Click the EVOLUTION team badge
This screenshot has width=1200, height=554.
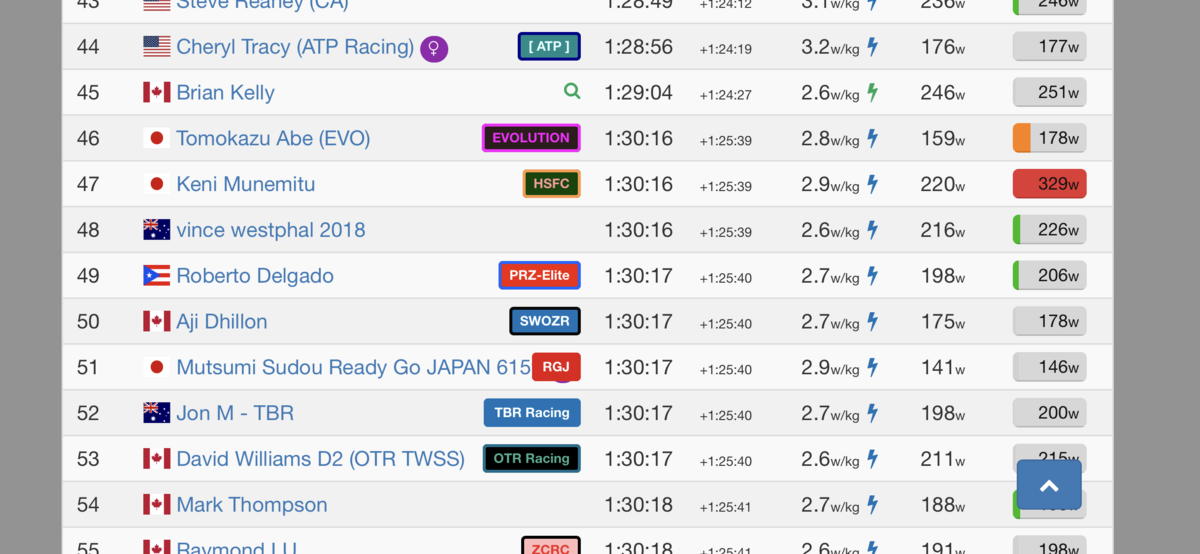pos(531,138)
